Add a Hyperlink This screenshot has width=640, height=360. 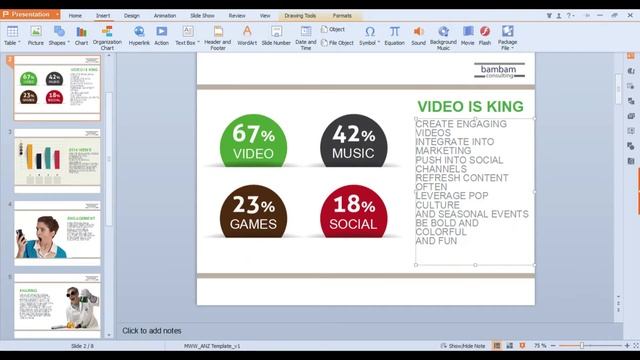[x=139, y=35]
